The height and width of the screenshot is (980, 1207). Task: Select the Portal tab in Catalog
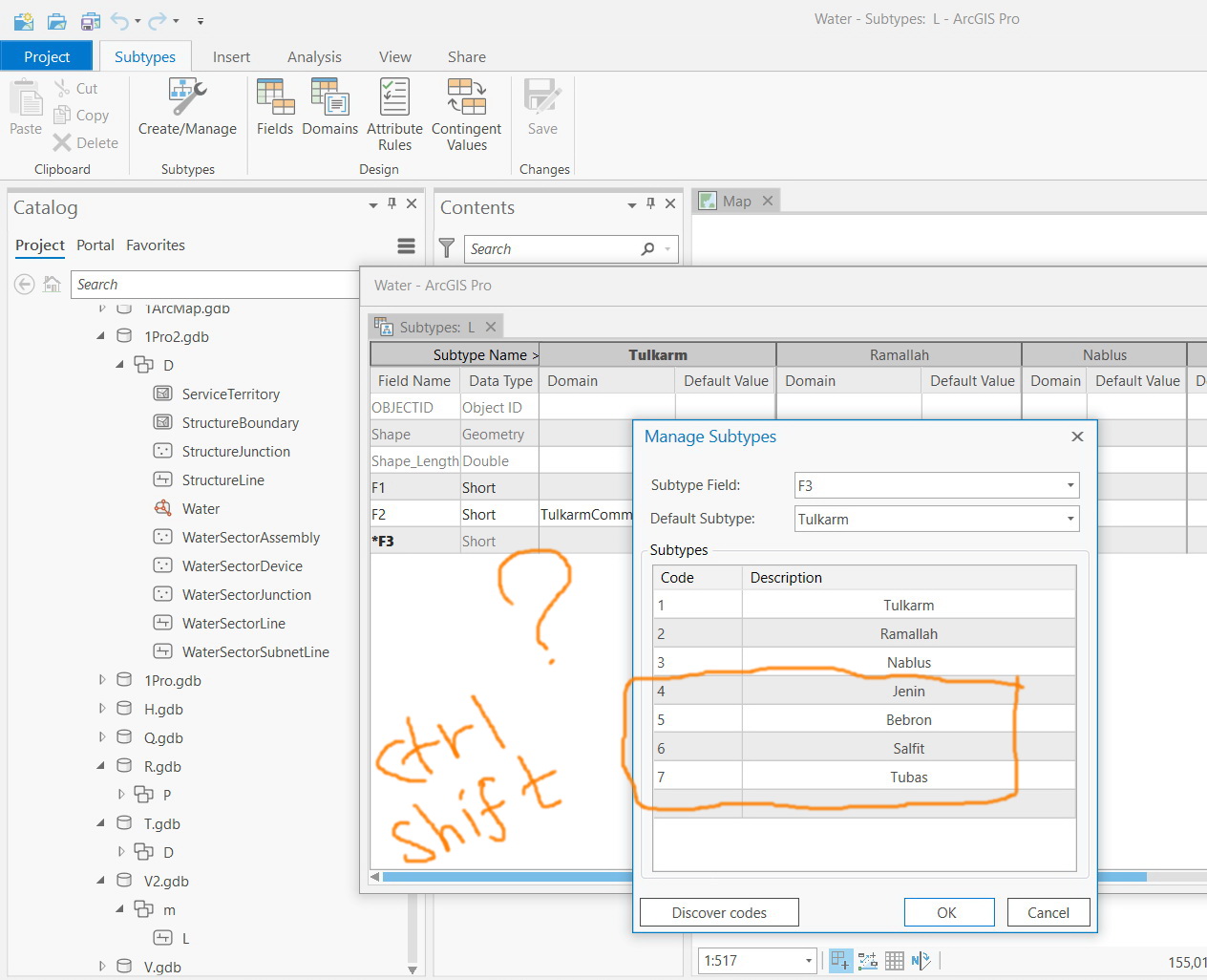pos(95,245)
